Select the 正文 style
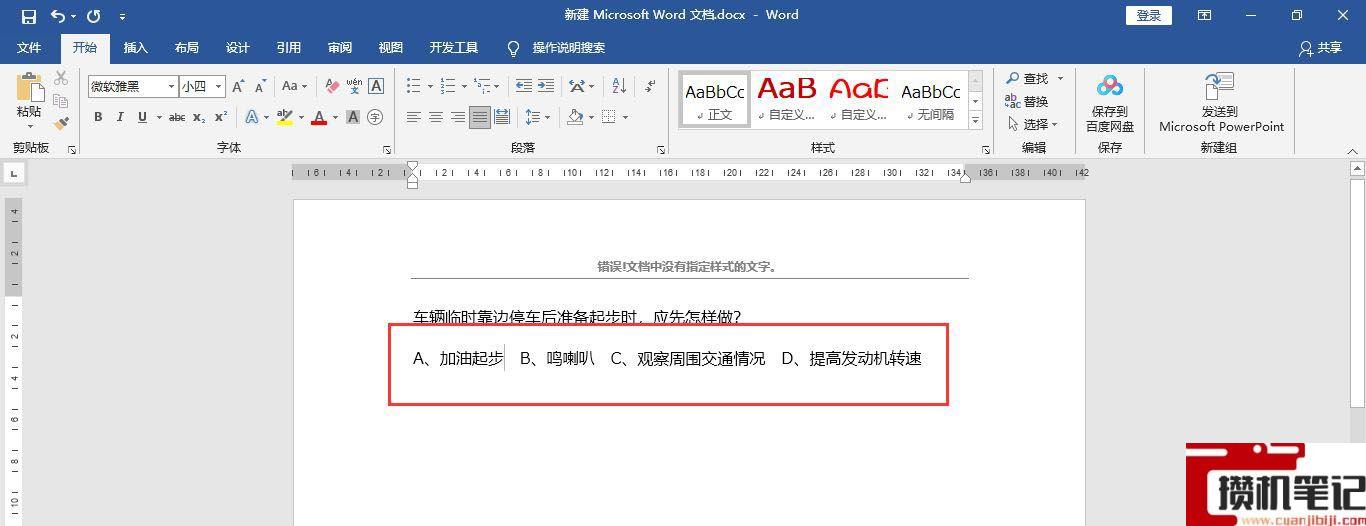This screenshot has width=1366, height=526. click(715, 99)
